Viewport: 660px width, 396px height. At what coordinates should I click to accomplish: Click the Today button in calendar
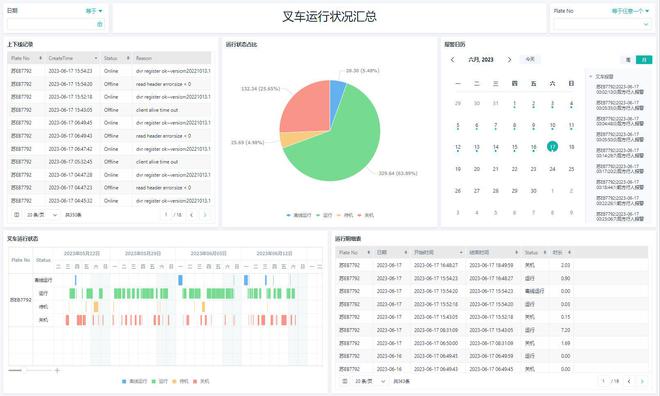point(530,59)
